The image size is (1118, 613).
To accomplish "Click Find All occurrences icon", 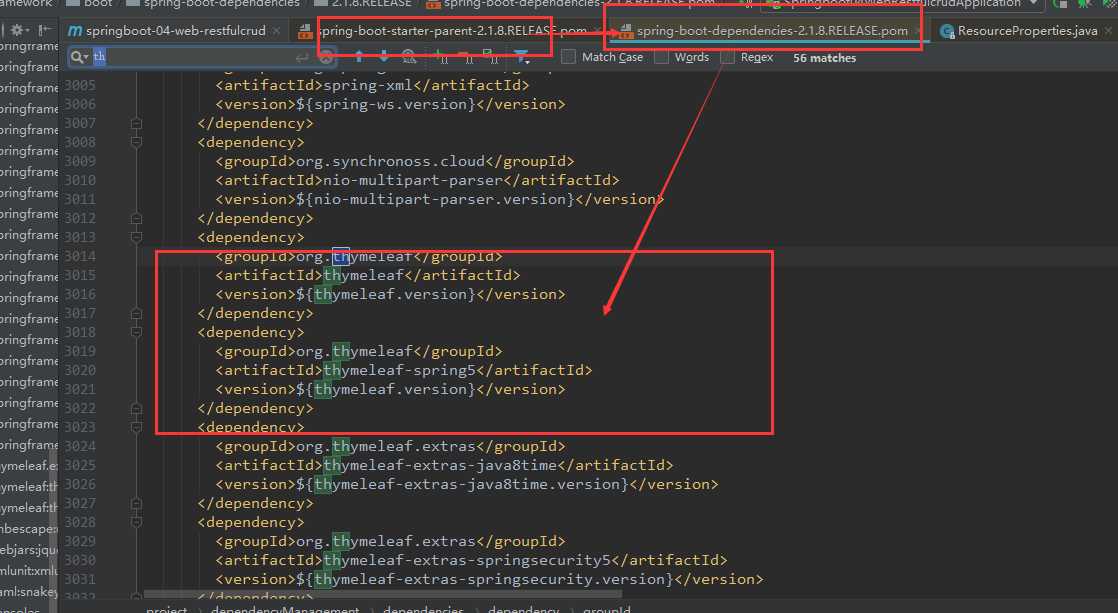I will (x=409, y=57).
